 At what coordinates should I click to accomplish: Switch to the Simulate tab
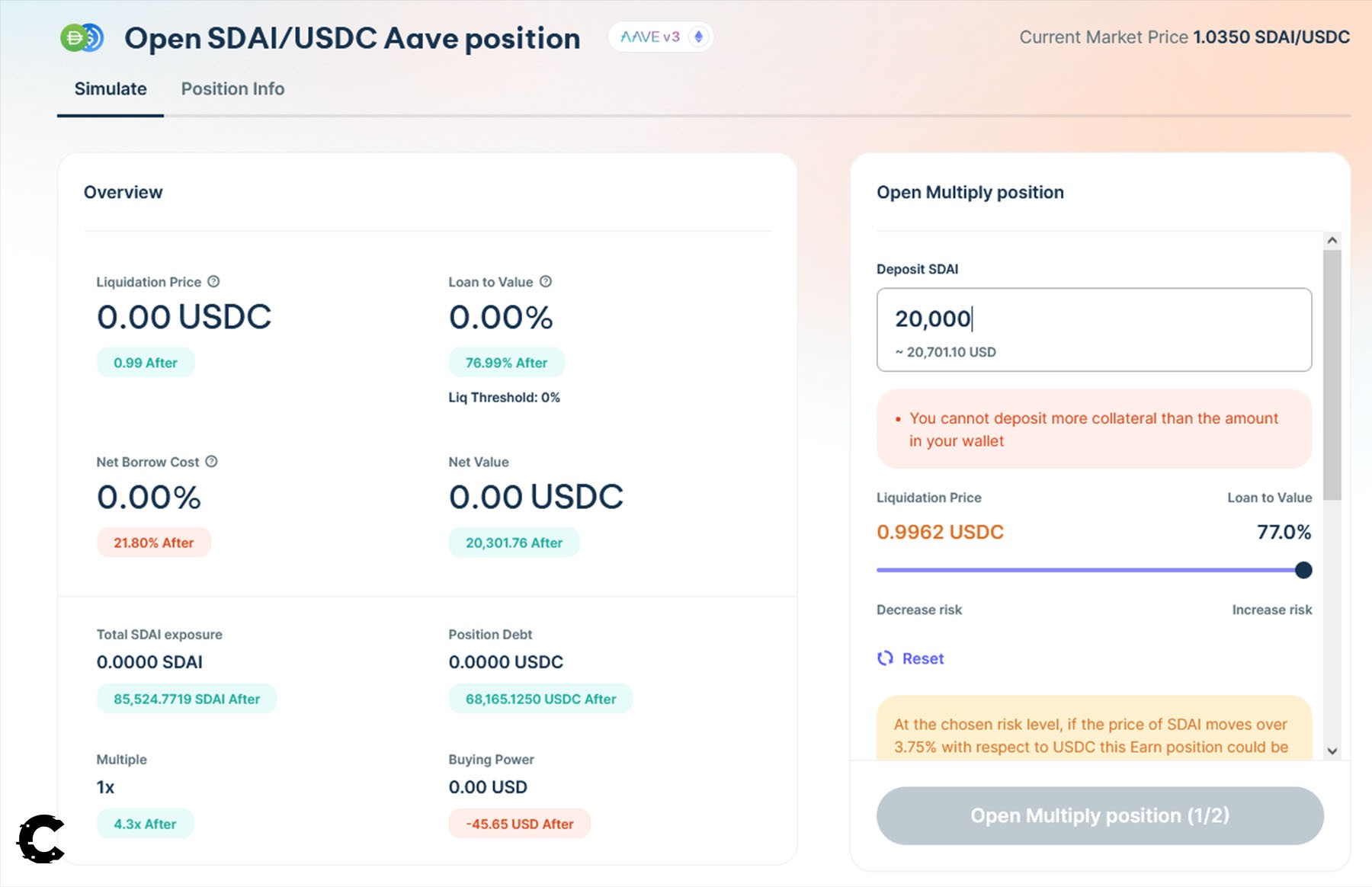tap(111, 89)
